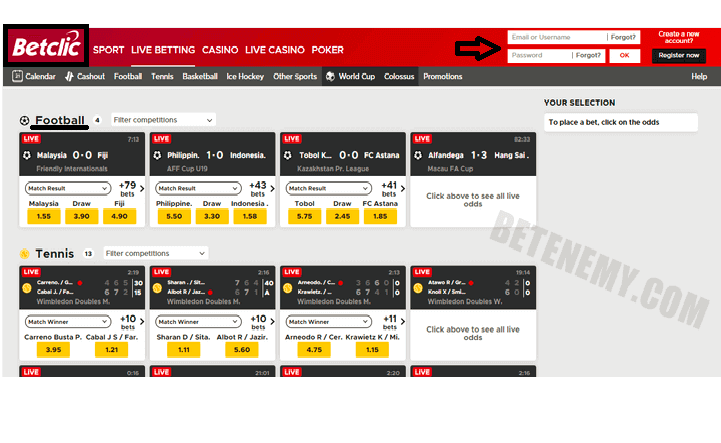Expand +43 bets for Philippines vs Indonesia
This screenshot has width=721, height=443.
[x=262, y=189]
